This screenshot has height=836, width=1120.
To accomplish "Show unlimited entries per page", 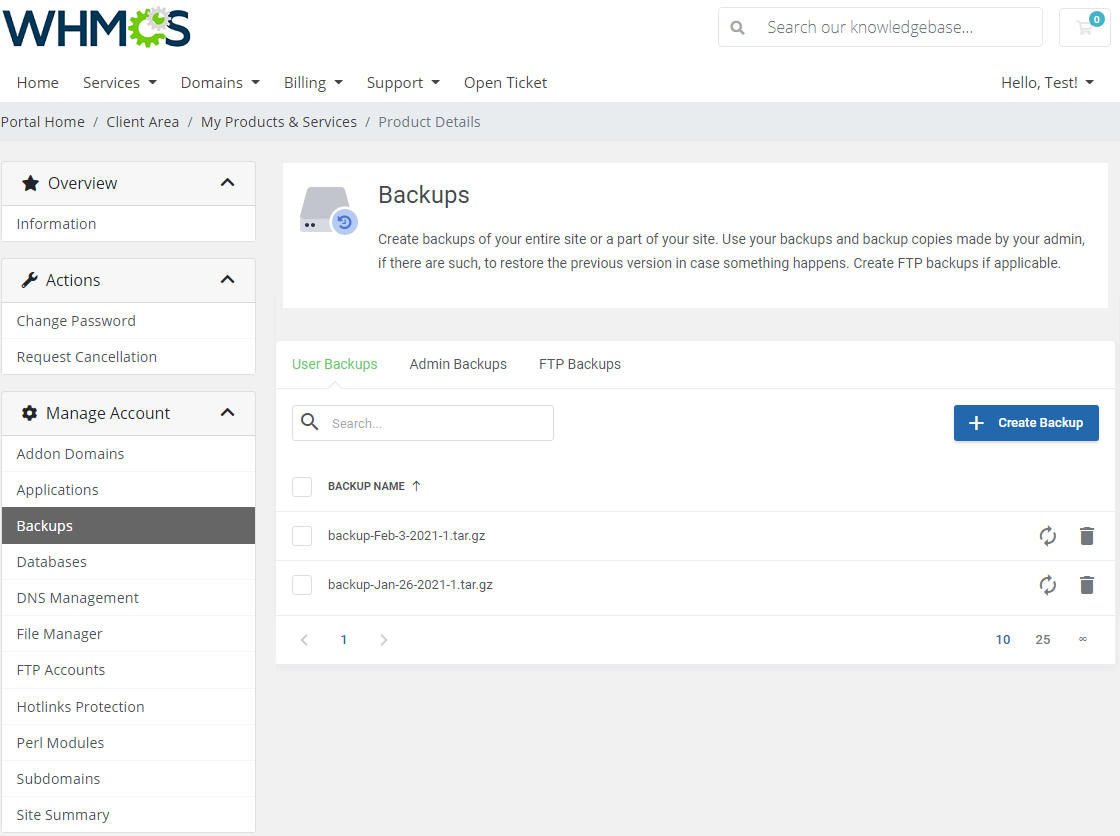I will [x=1082, y=640].
